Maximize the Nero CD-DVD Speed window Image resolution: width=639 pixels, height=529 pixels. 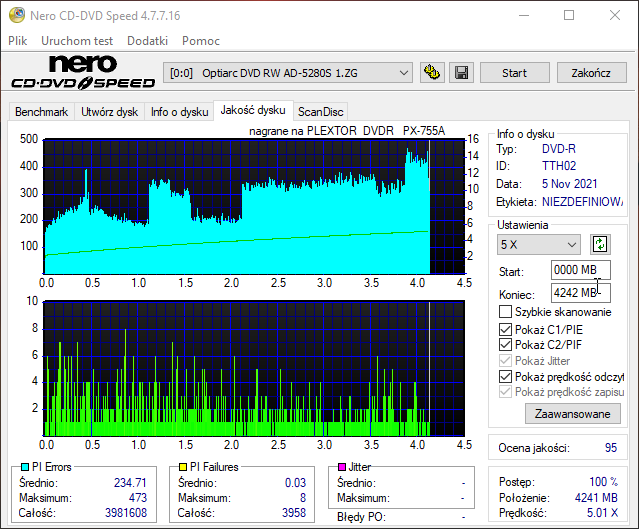coord(569,15)
